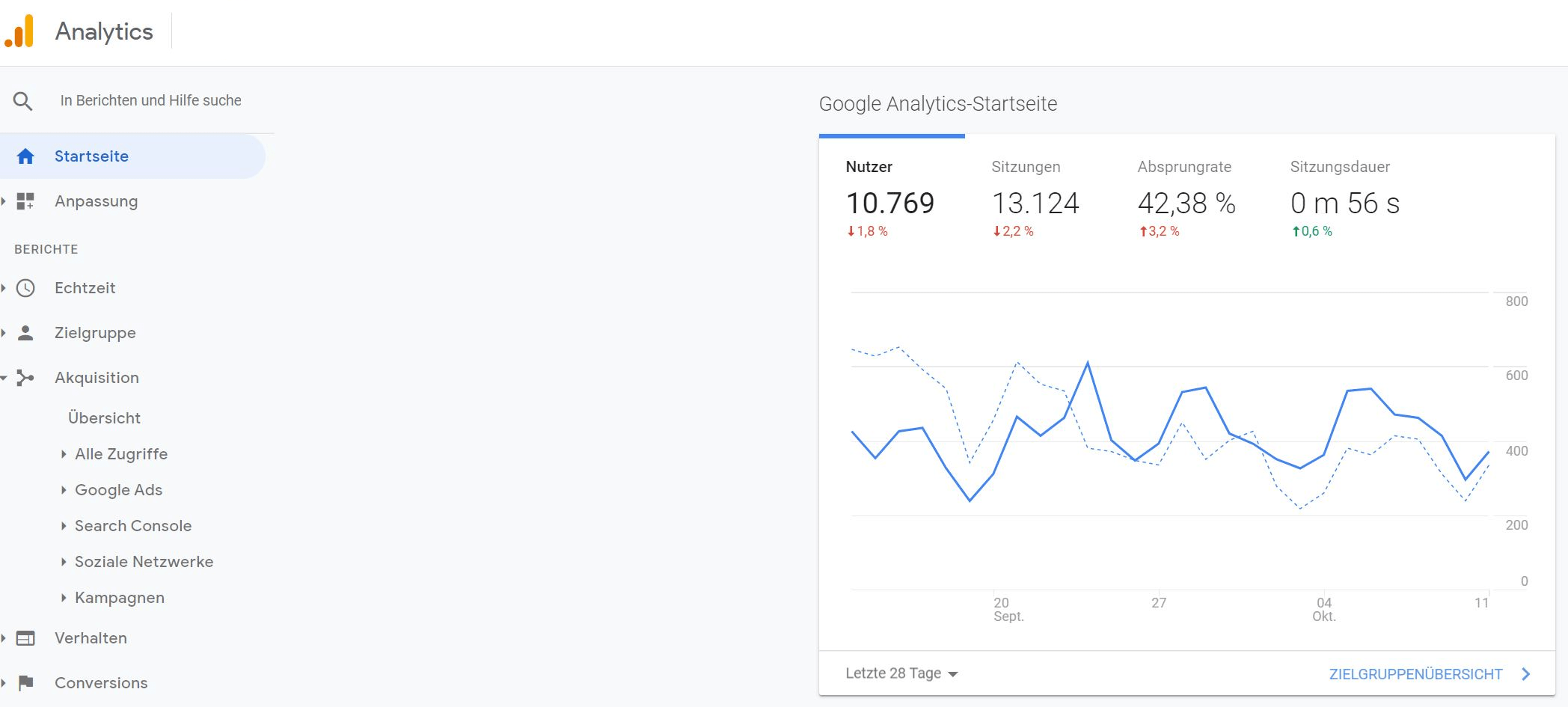Click the search magnifier icon
Image resolution: width=1568 pixels, height=707 pixels.
[x=23, y=101]
